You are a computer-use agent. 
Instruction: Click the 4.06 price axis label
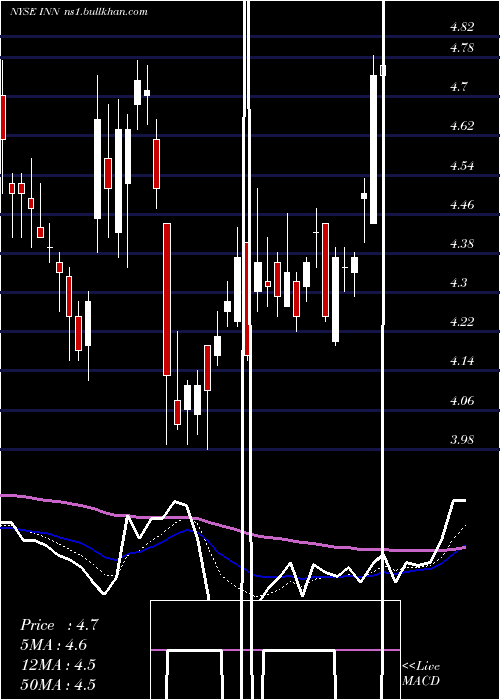[x=462, y=400]
